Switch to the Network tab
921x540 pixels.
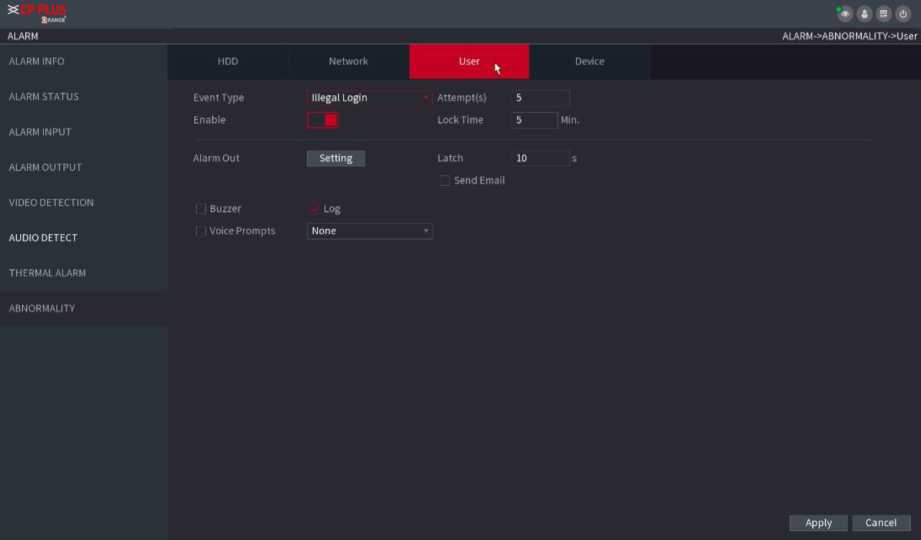(x=348, y=62)
